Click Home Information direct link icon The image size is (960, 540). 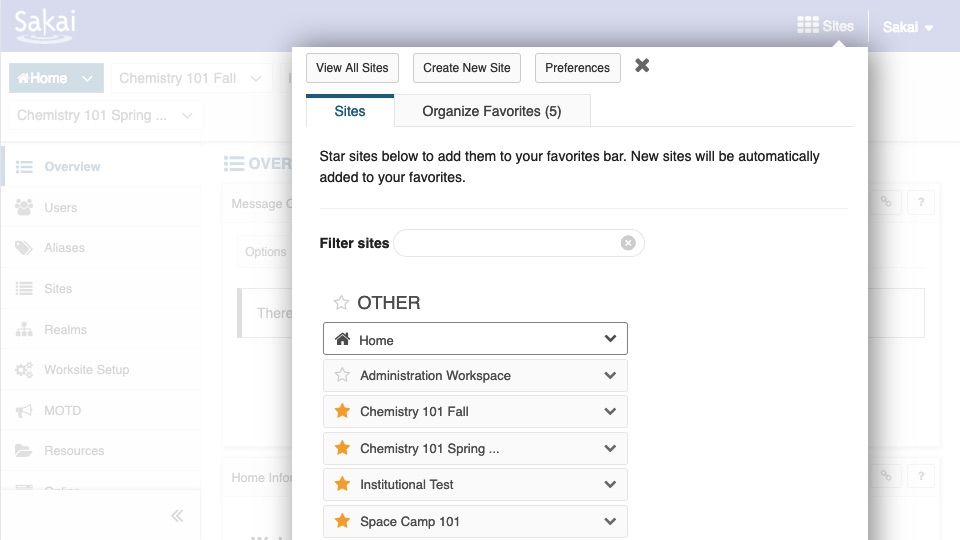click(x=886, y=476)
